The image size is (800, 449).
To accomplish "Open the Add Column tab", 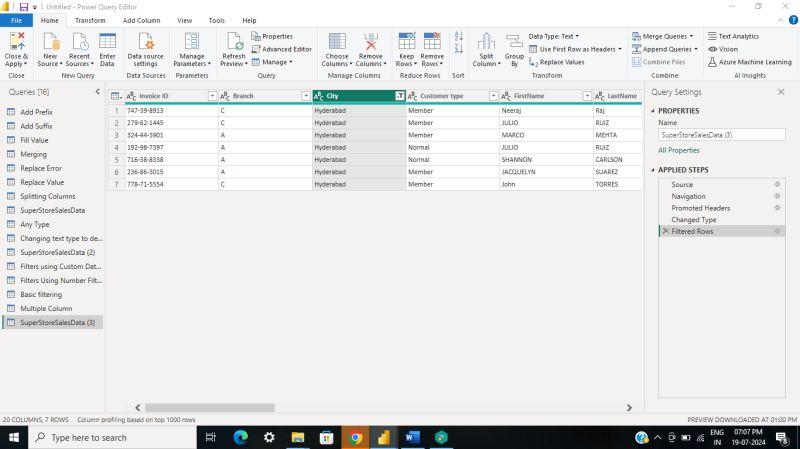I will (141, 20).
